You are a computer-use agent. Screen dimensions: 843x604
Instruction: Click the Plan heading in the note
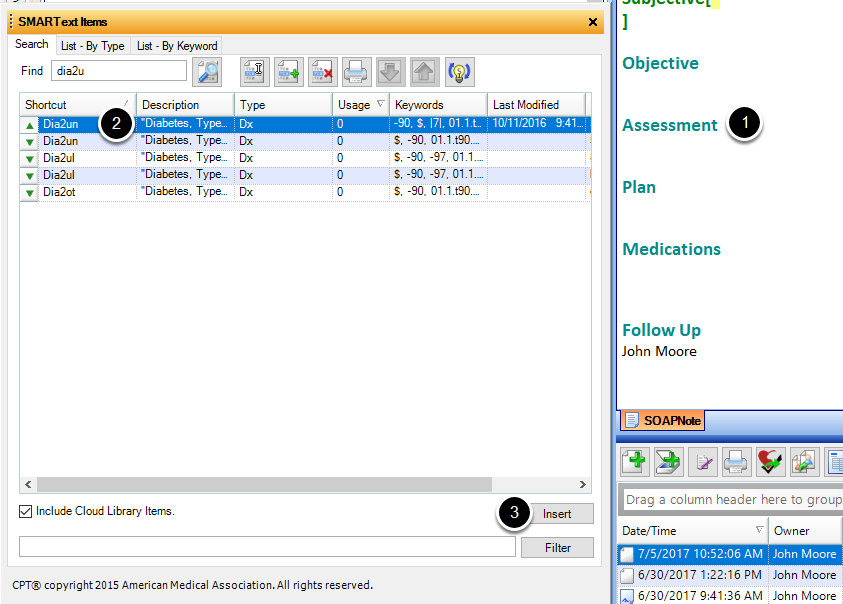pyautogui.click(x=639, y=187)
